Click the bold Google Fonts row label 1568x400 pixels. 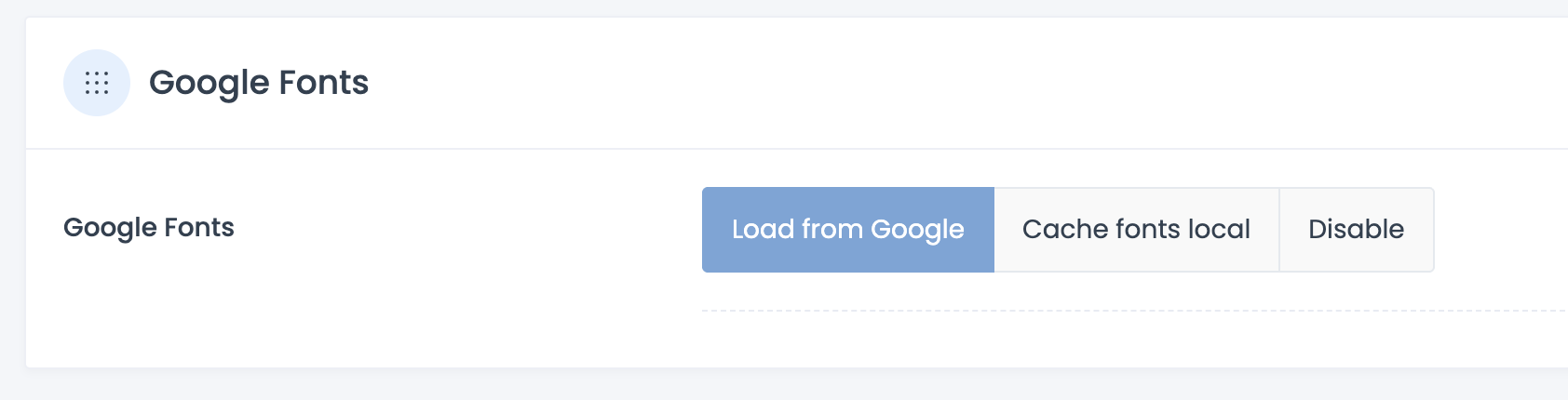point(149,228)
